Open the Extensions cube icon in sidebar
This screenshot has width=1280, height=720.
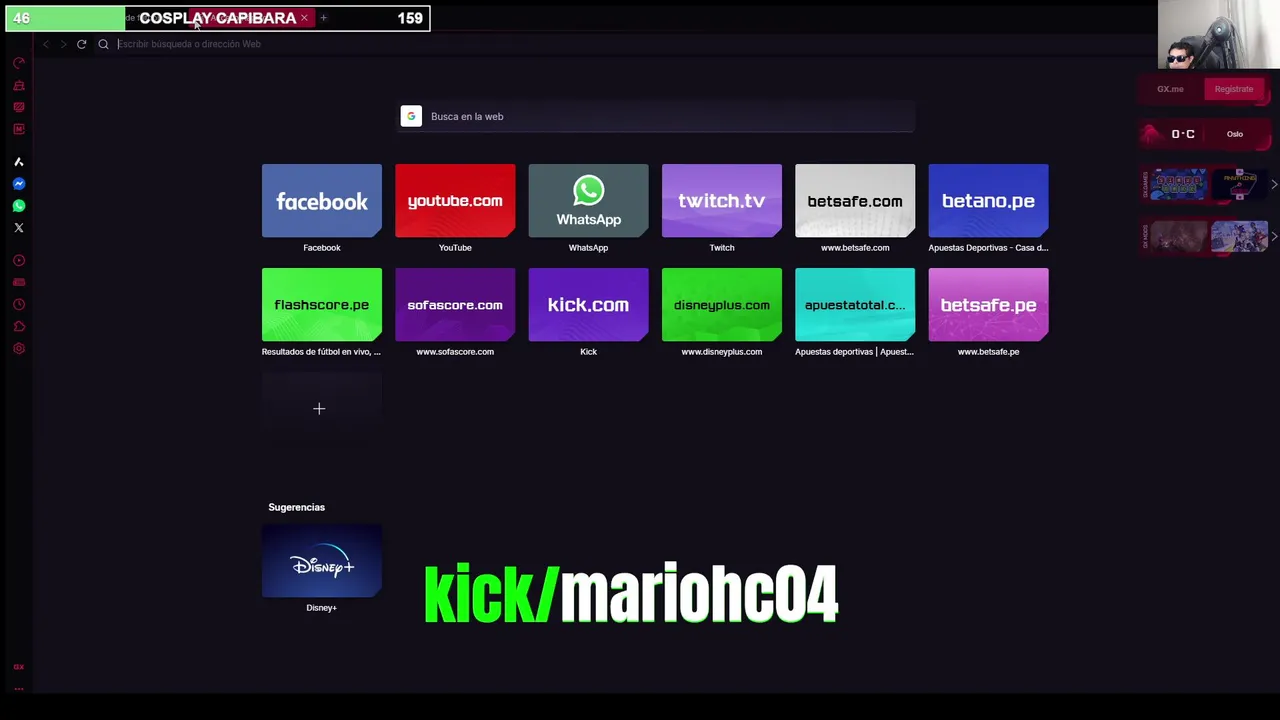(x=18, y=326)
